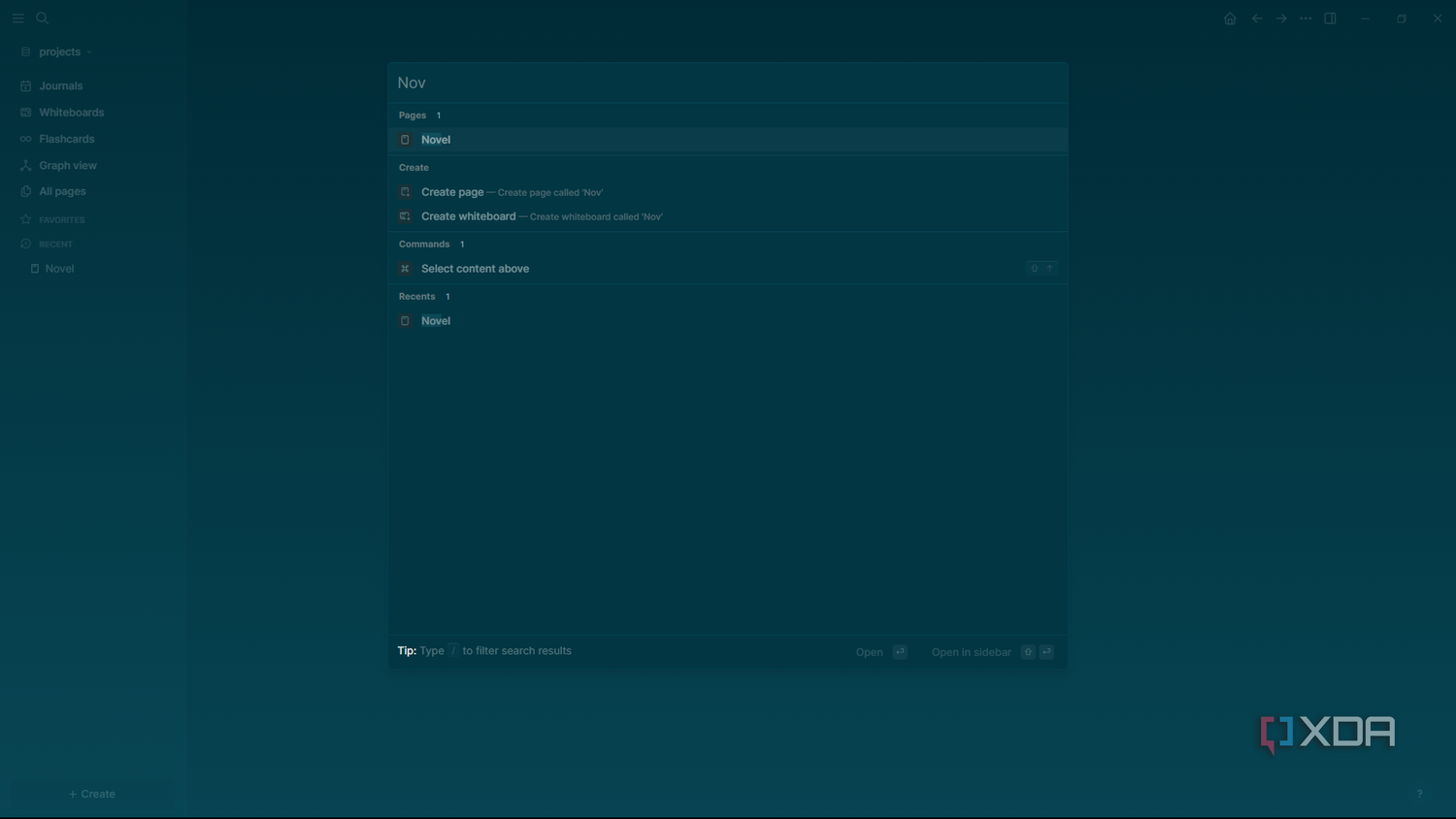1456x819 pixels.
Task: Click the slash key hint in Tip
Action: click(453, 651)
